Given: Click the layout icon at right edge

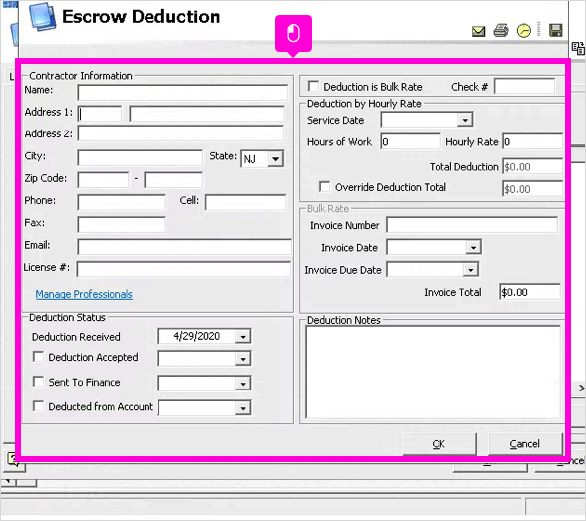Looking at the screenshot, I should pos(578,48).
